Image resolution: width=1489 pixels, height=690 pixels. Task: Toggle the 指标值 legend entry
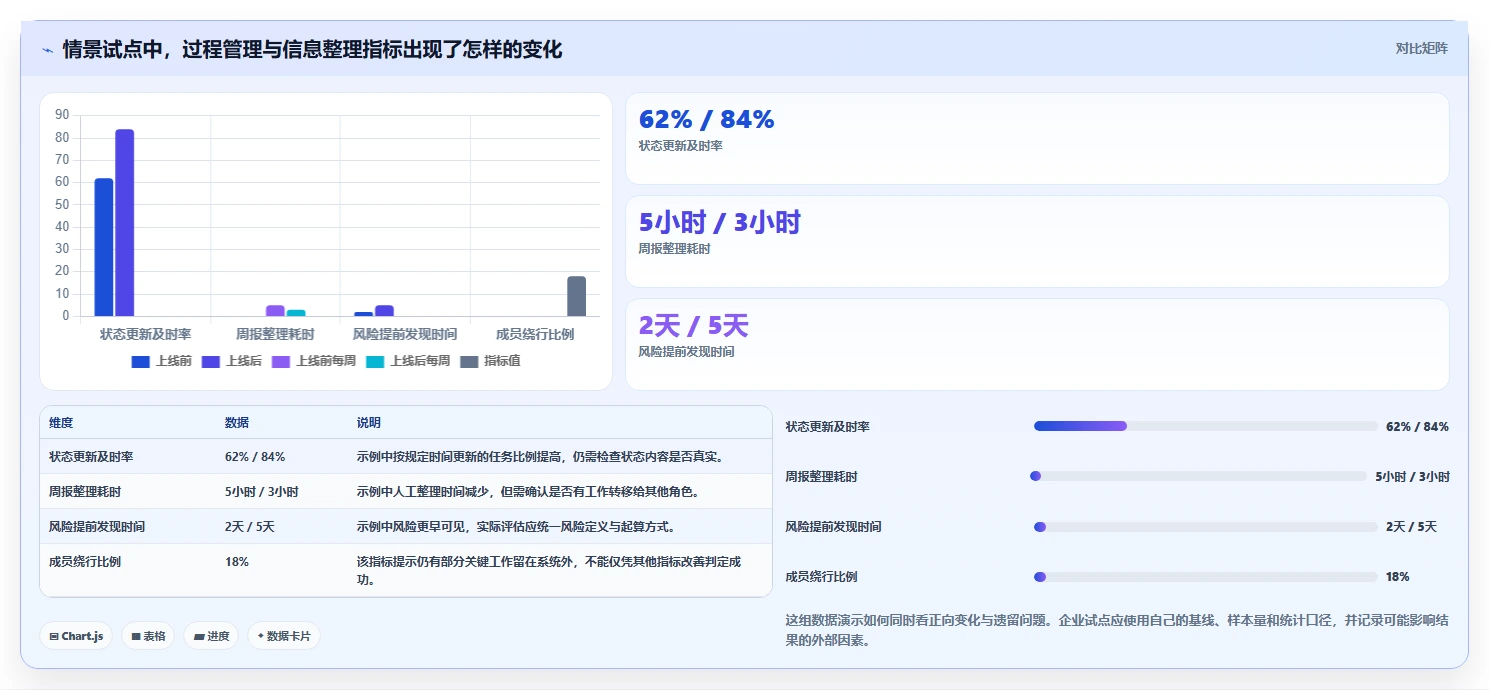pos(490,361)
